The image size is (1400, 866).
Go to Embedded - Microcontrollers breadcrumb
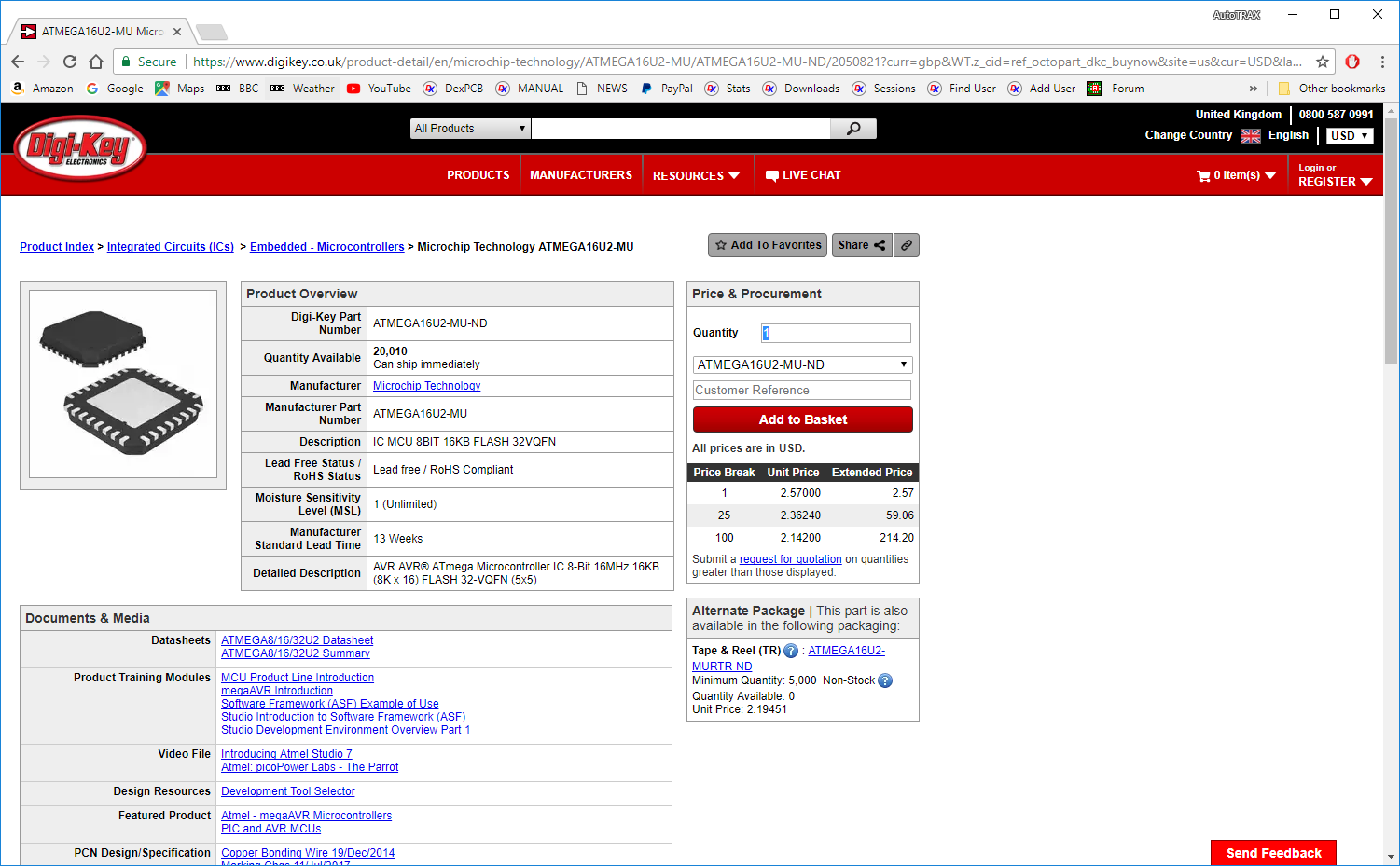click(x=326, y=247)
